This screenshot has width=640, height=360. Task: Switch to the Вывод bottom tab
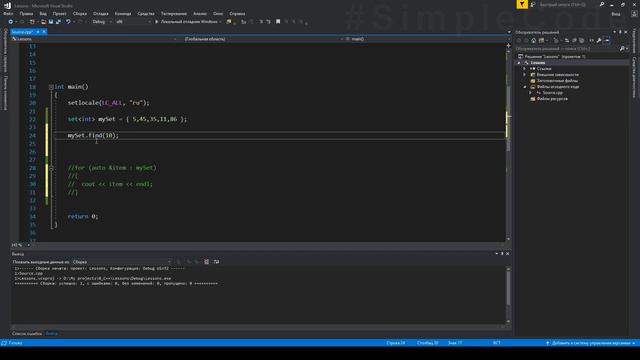click(51, 333)
